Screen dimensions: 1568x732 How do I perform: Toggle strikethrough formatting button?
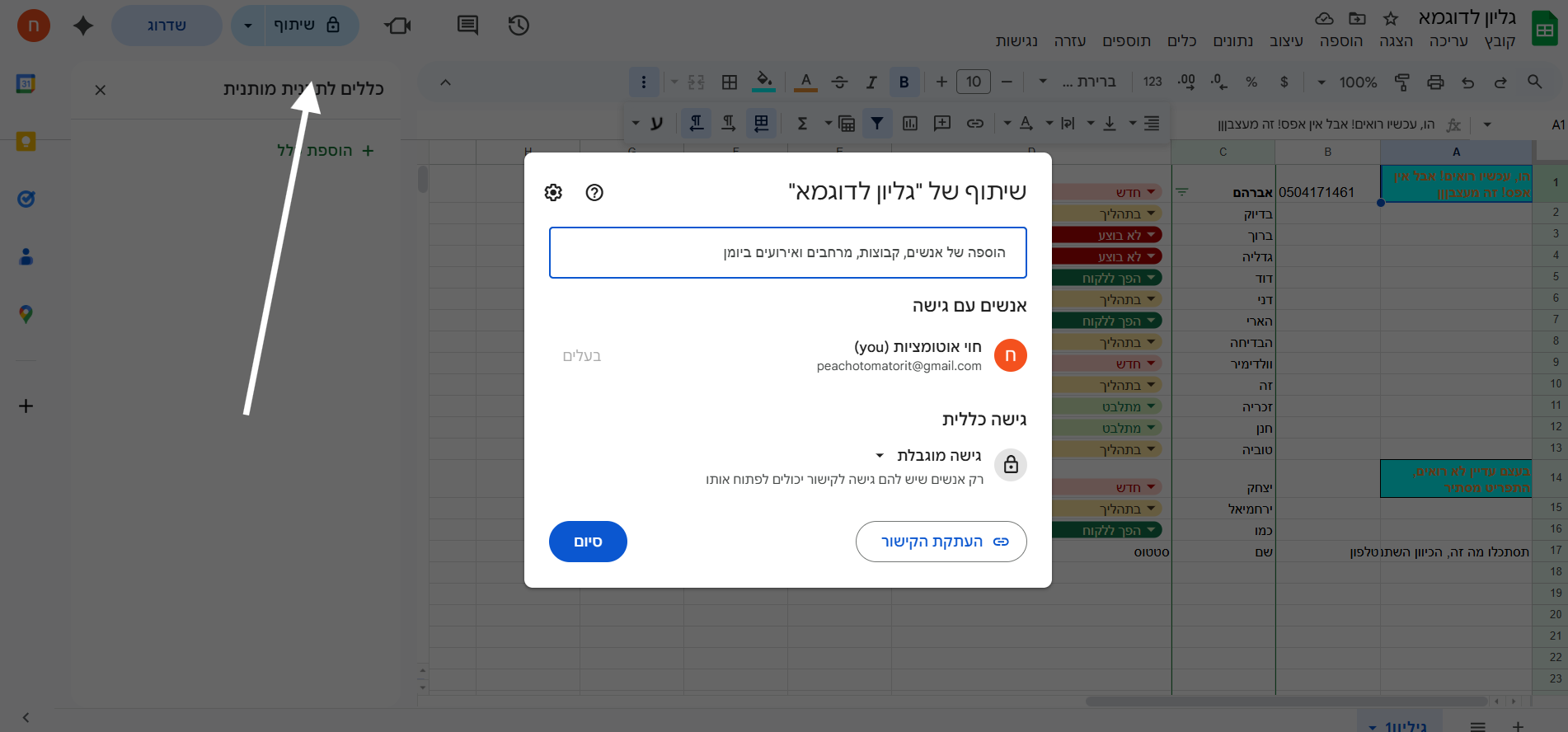[x=839, y=82]
